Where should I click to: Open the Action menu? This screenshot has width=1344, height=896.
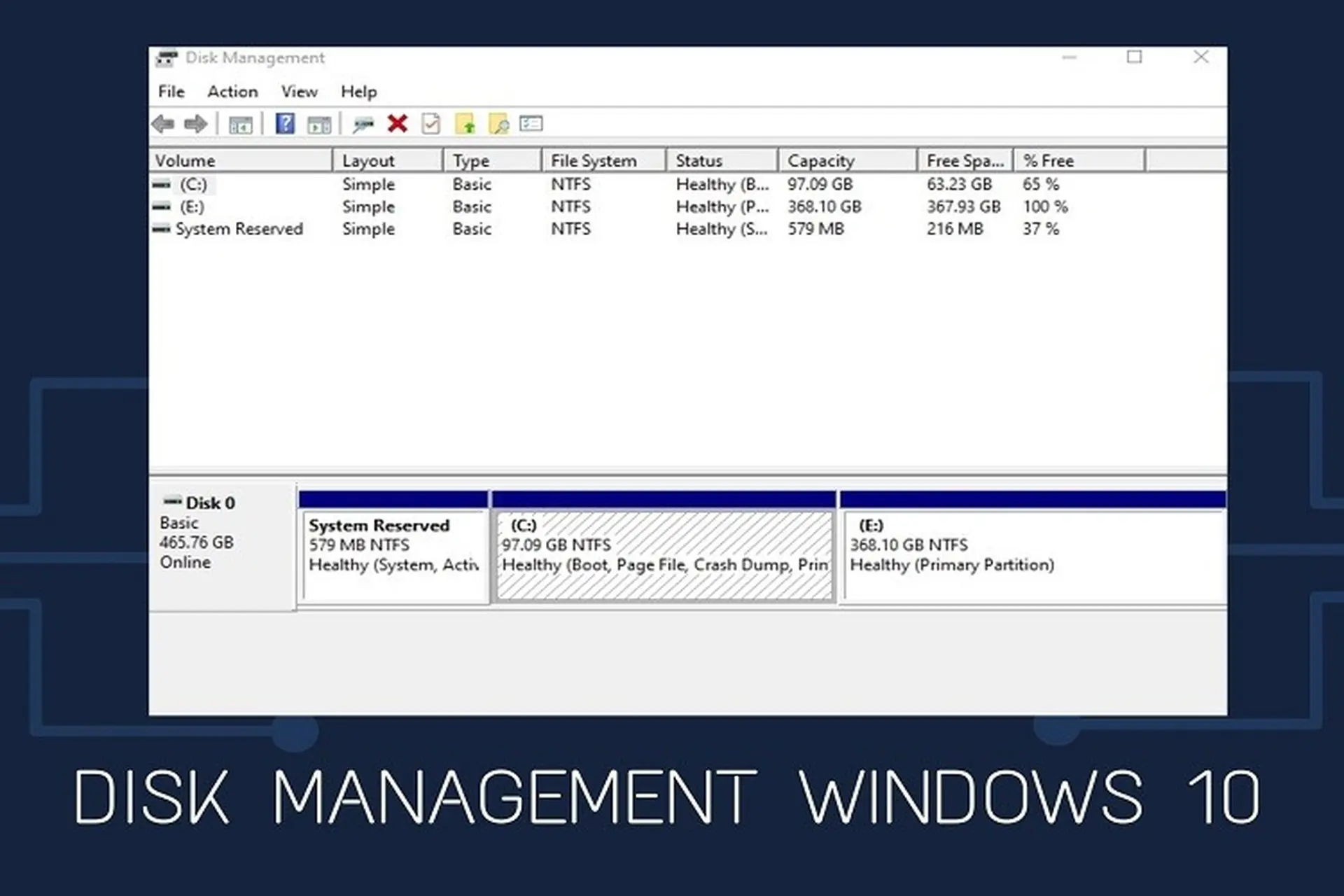[x=232, y=92]
